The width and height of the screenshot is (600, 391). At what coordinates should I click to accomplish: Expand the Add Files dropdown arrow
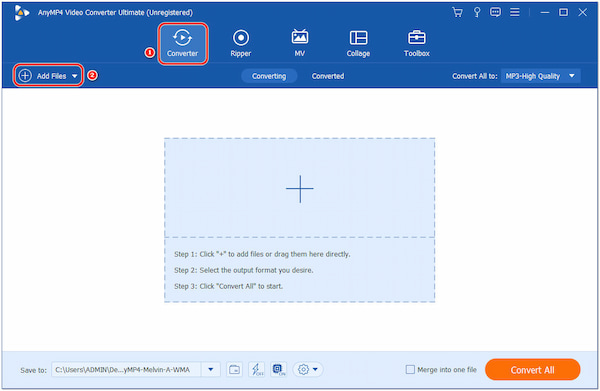(x=75, y=76)
